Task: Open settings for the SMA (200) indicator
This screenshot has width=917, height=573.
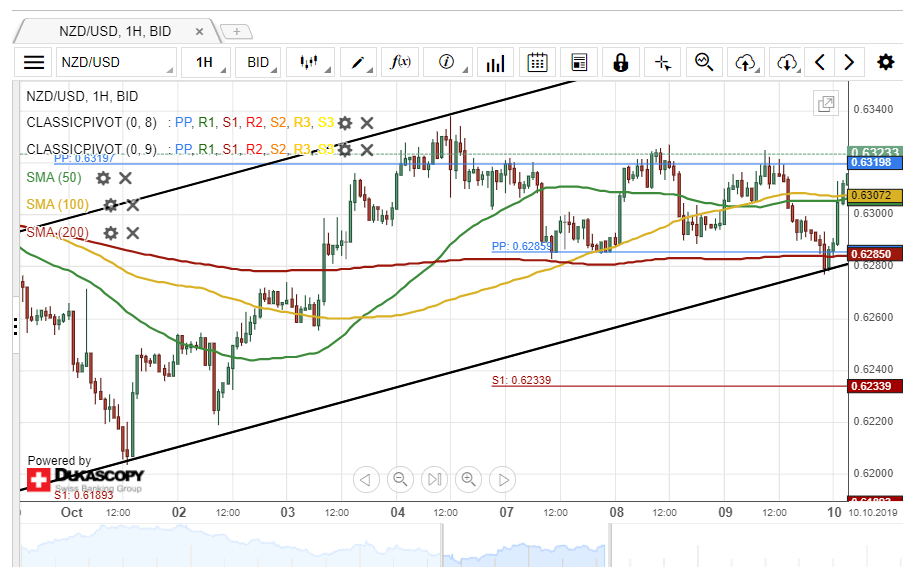Action: [110, 233]
